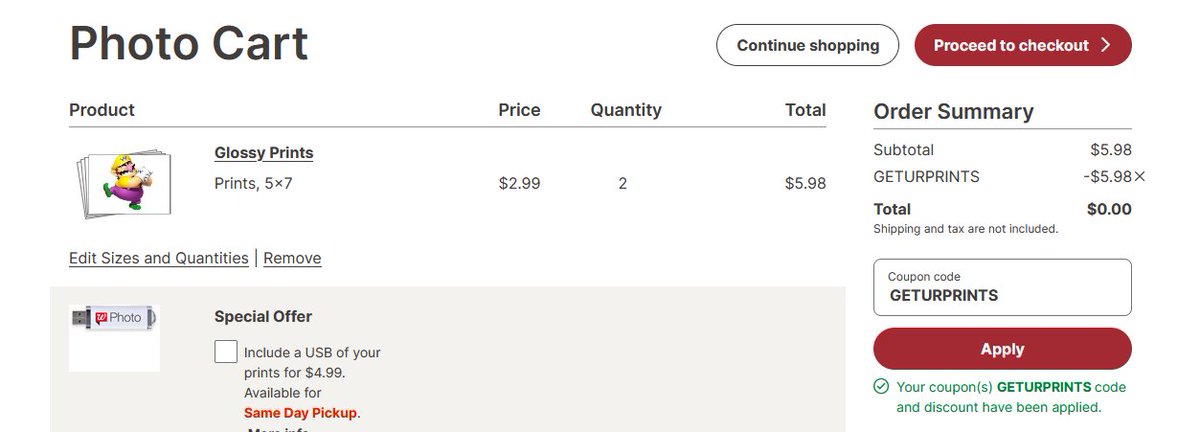Apply the coupon code

(x=1003, y=349)
